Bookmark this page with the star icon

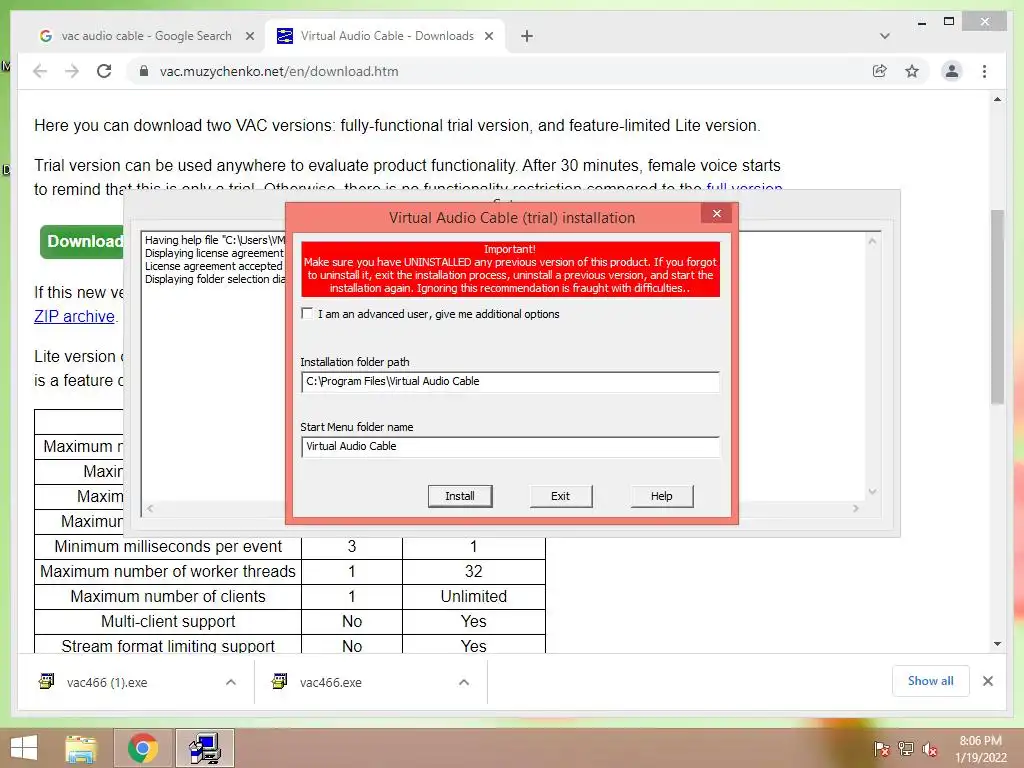[x=912, y=71]
